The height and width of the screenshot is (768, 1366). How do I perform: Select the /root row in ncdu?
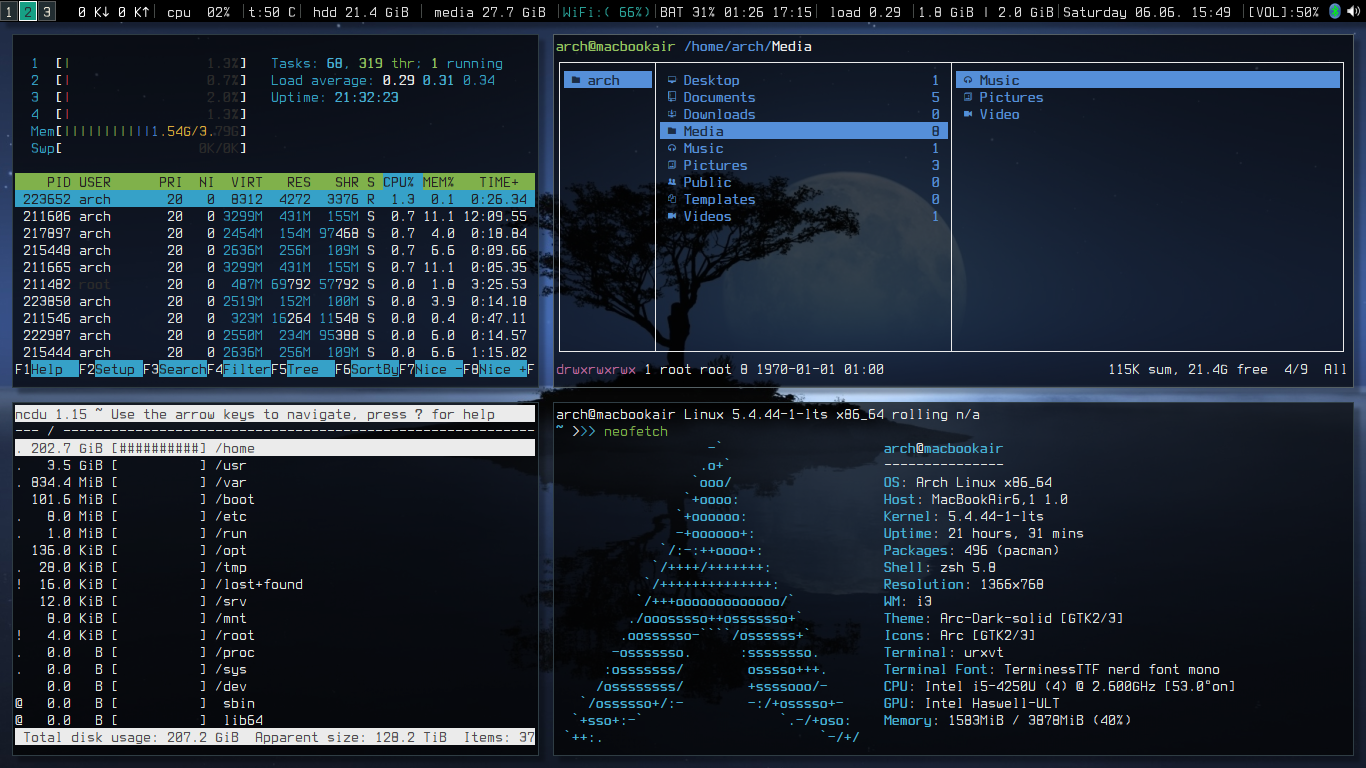[x=275, y=635]
